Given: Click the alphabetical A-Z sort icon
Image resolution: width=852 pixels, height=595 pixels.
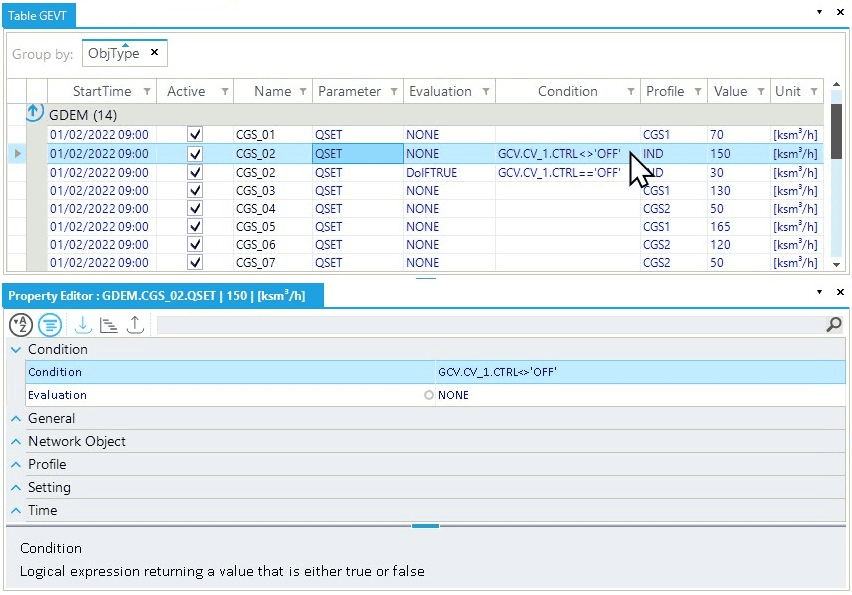Looking at the screenshot, I should coord(21,325).
